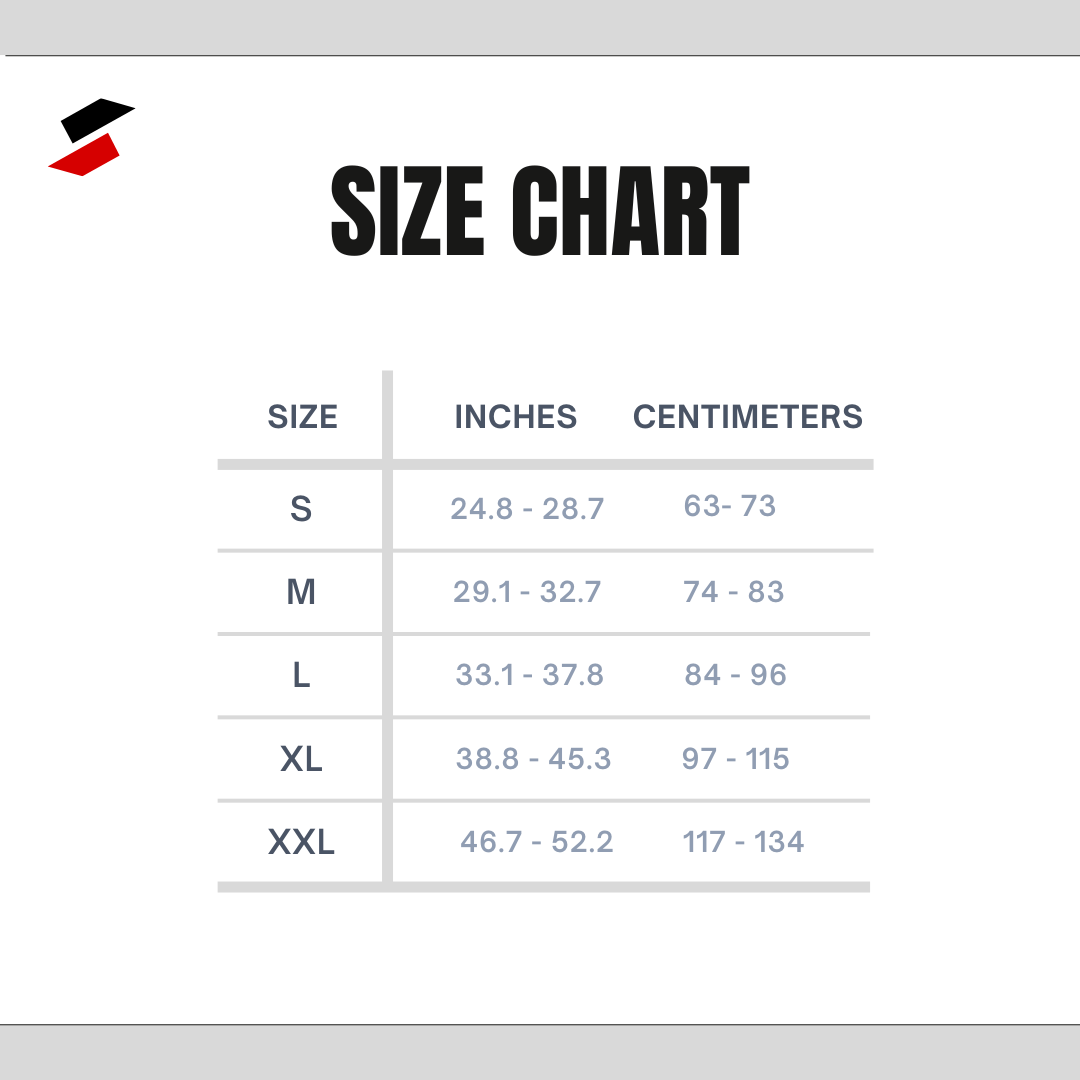
Task: Click the 63- 73 centimeters value
Action: pyautogui.click(x=730, y=506)
